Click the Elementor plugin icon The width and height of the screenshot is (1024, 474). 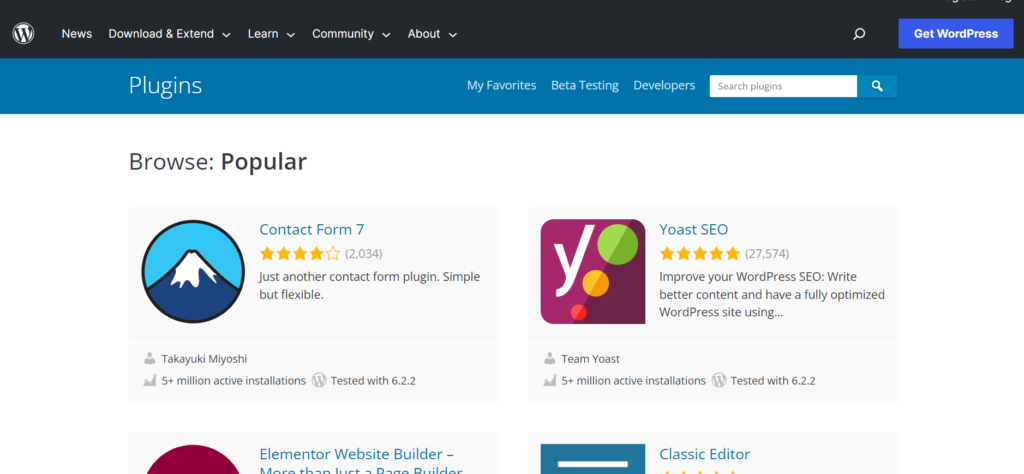point(193,460)
